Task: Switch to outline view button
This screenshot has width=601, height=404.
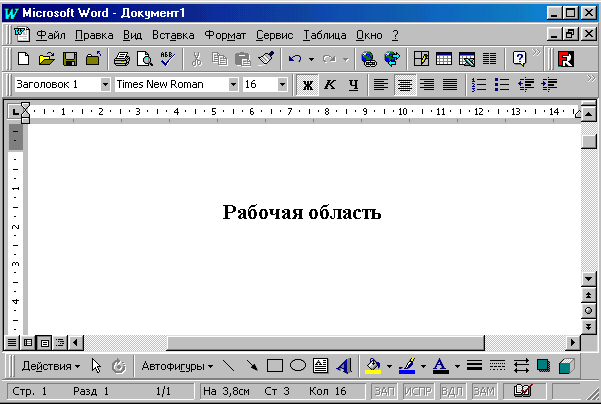Action: point(60,342)
